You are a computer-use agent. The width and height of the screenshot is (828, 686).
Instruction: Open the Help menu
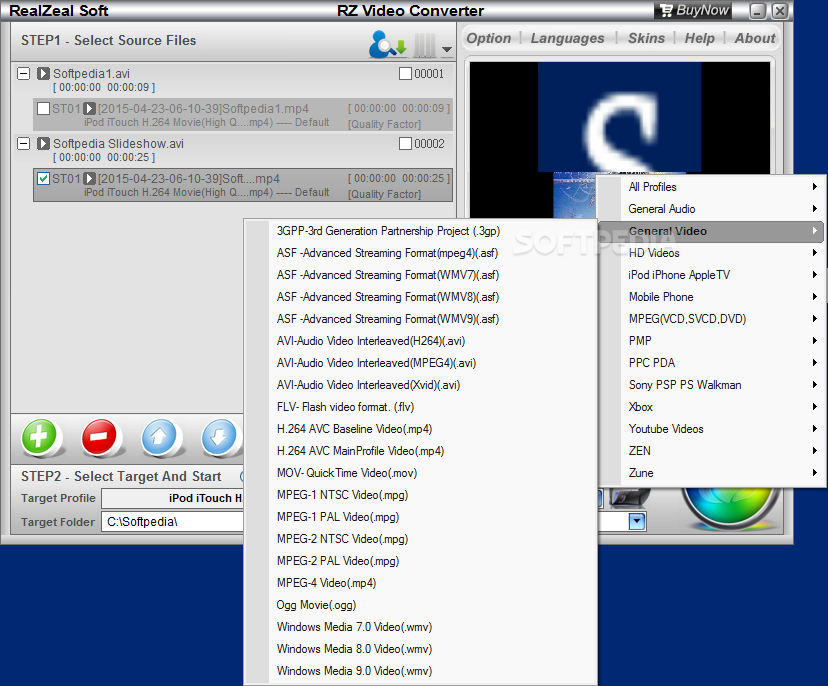pos(699,39)
